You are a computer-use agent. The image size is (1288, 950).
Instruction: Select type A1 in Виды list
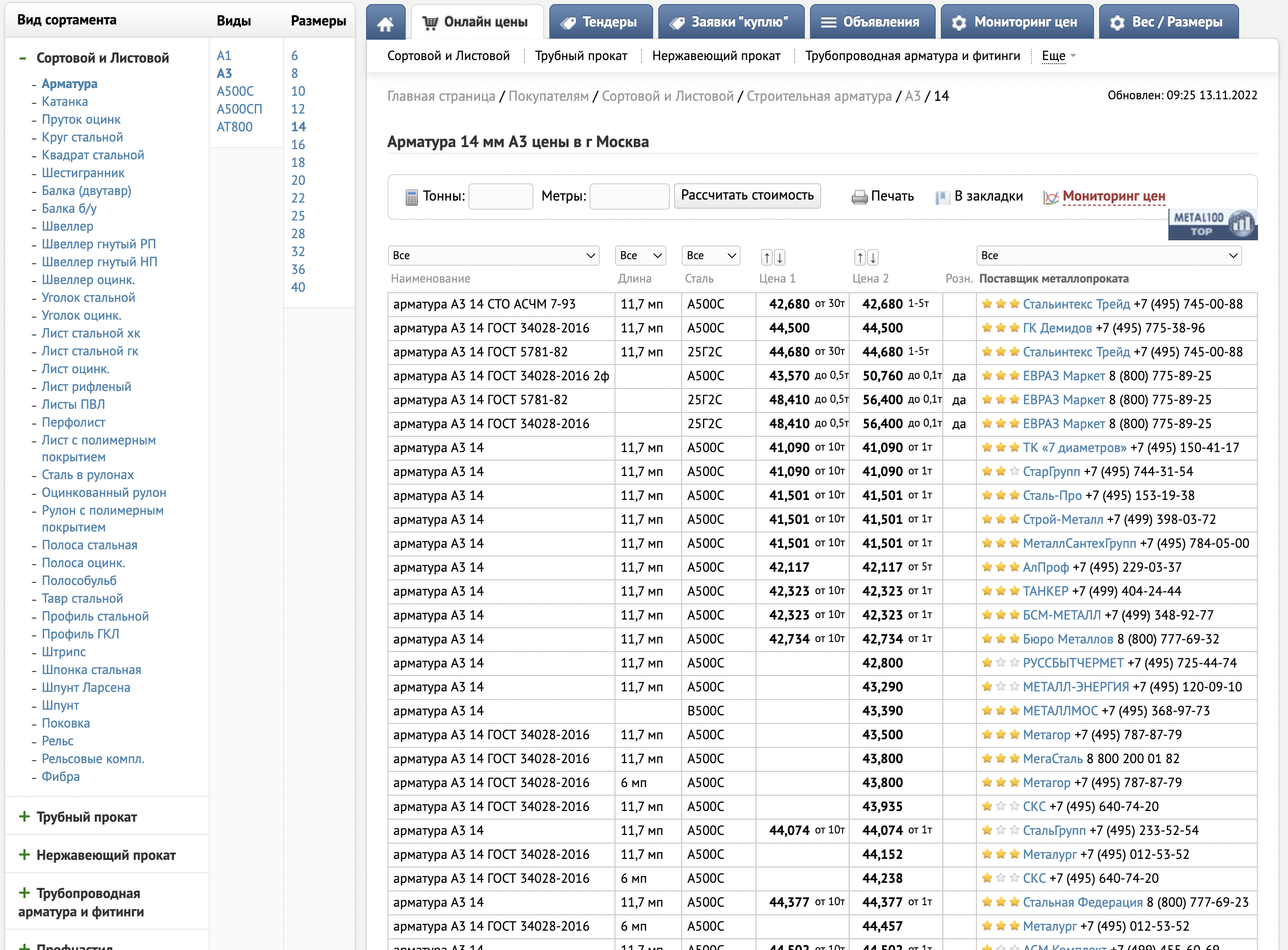pyautogui.click(x=223, y=56)
